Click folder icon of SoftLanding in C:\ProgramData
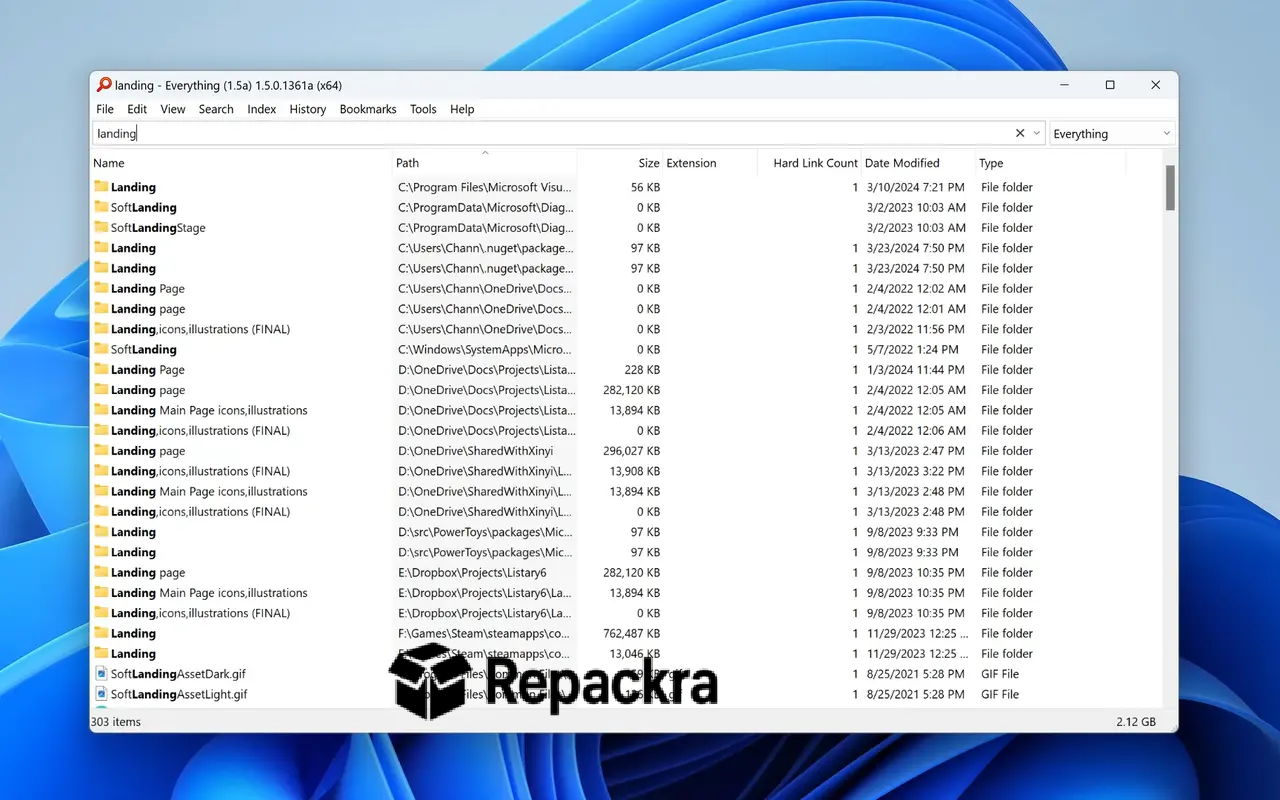Viewport: 1280px width, 800px height. tap(101, 207)
